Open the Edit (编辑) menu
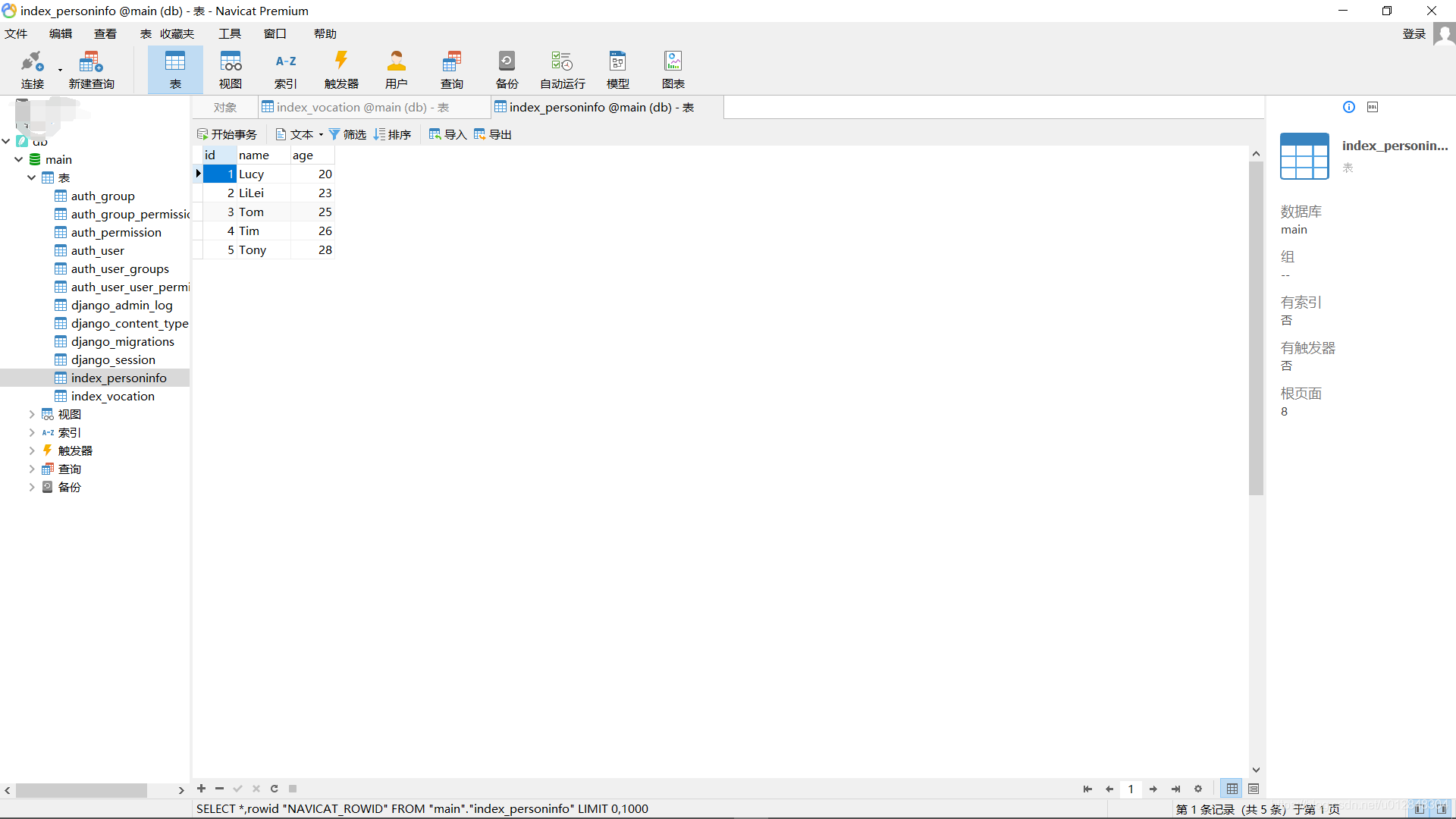Image resolution: width=1456 pixels, height=819 pixels. click(x=61, y=34)
